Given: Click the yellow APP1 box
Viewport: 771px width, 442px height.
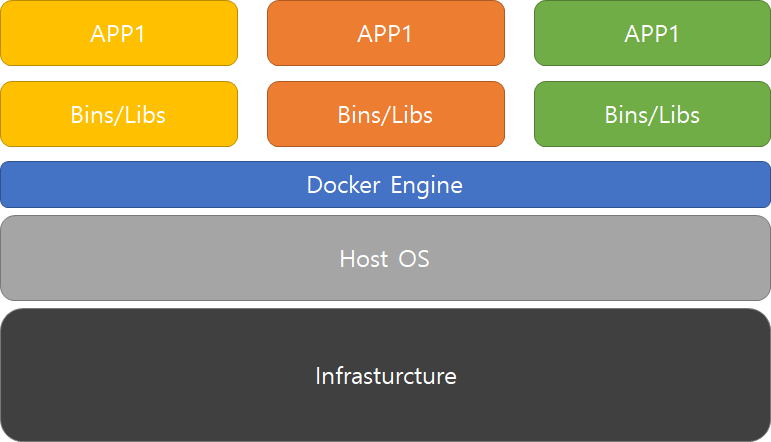Looking at the screenshot, I should 119,33.
